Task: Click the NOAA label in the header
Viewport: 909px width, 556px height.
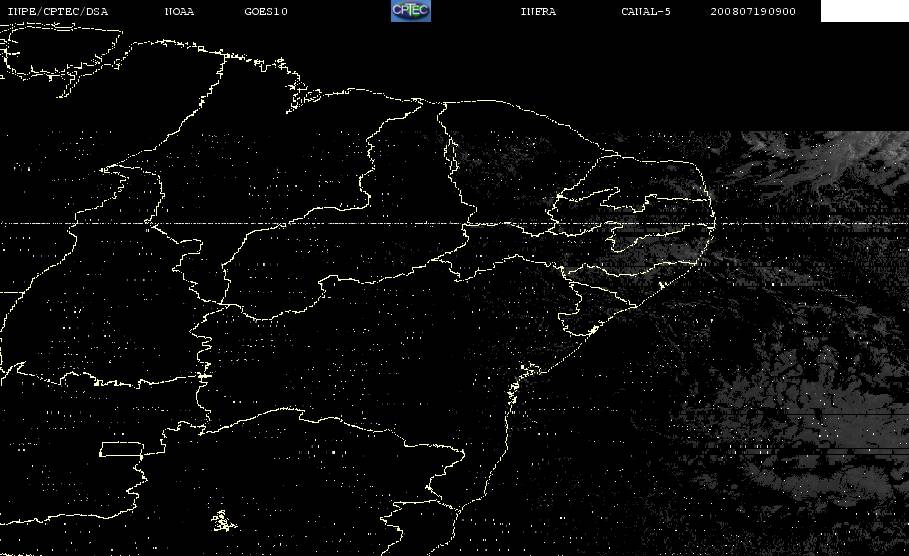Action: coord(180,12)
